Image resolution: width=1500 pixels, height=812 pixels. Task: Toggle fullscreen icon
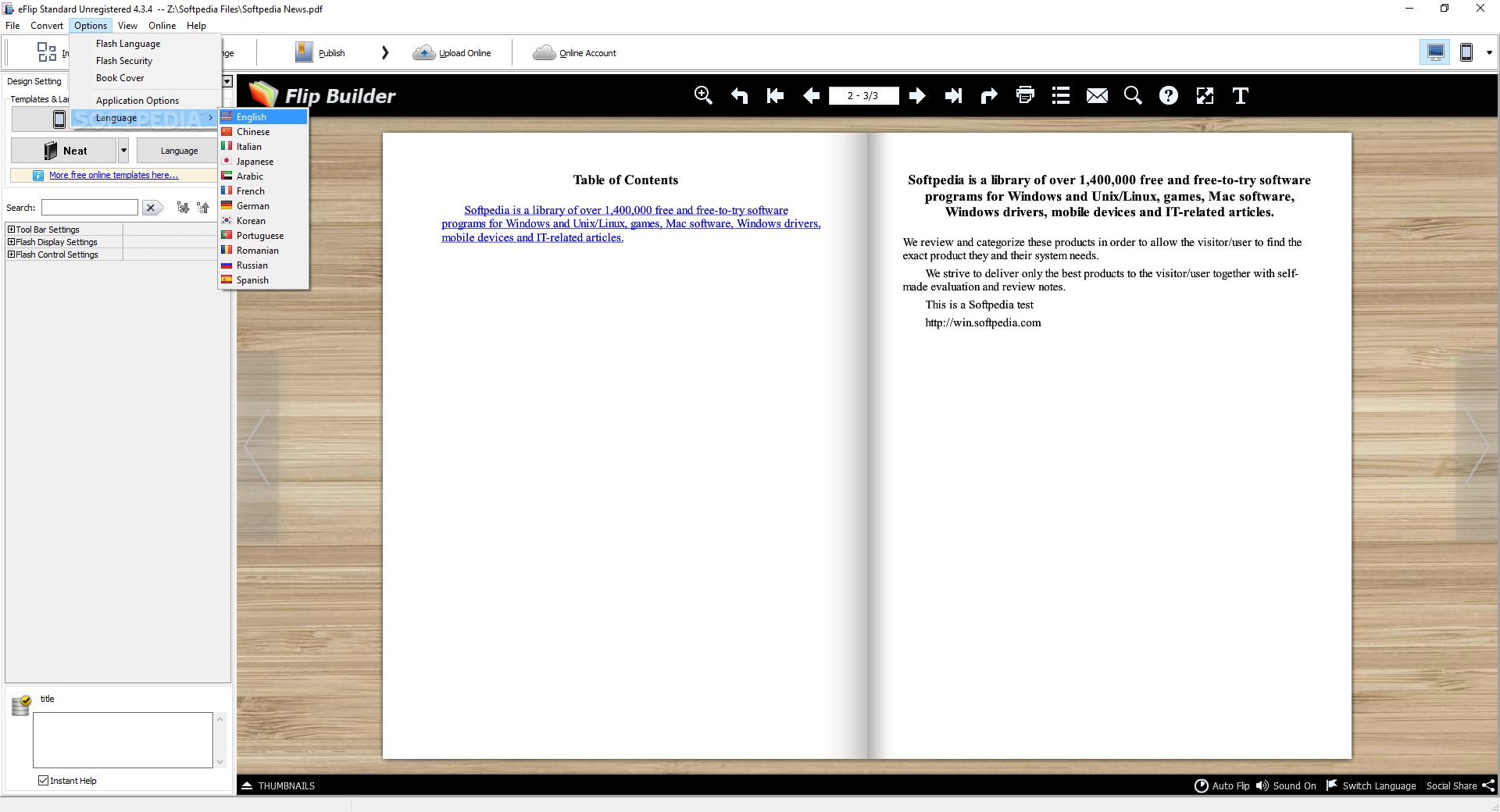pos(1205,95)
